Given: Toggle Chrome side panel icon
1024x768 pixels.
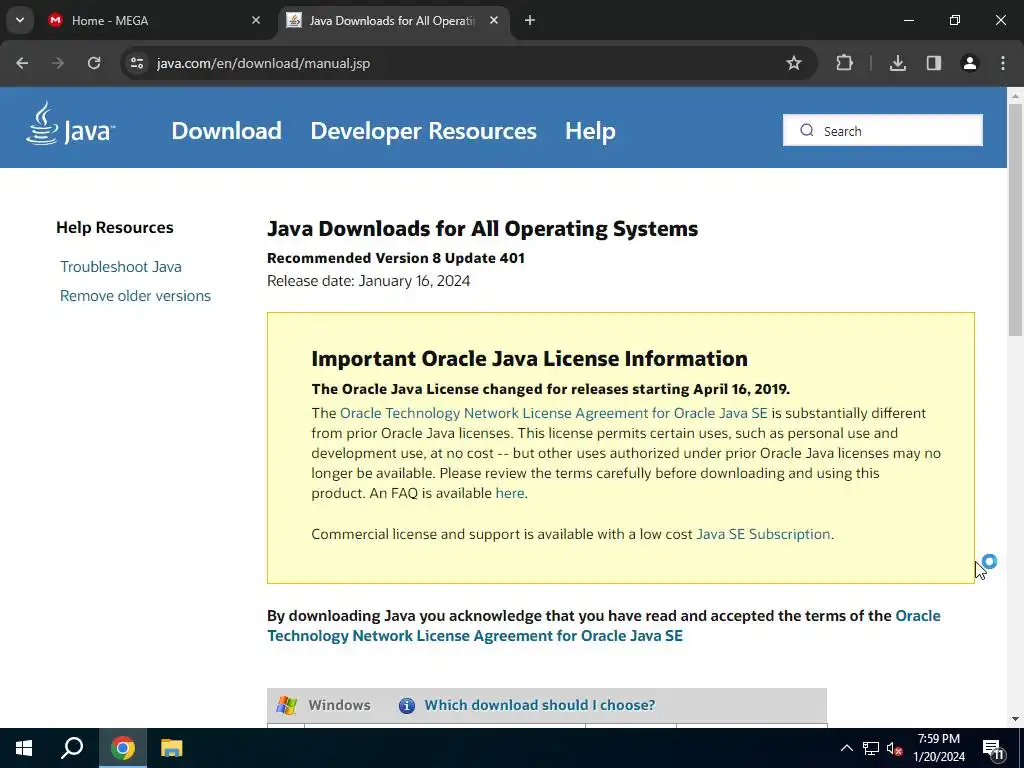Looking at the screenshot, I should [x=934, y=63].
